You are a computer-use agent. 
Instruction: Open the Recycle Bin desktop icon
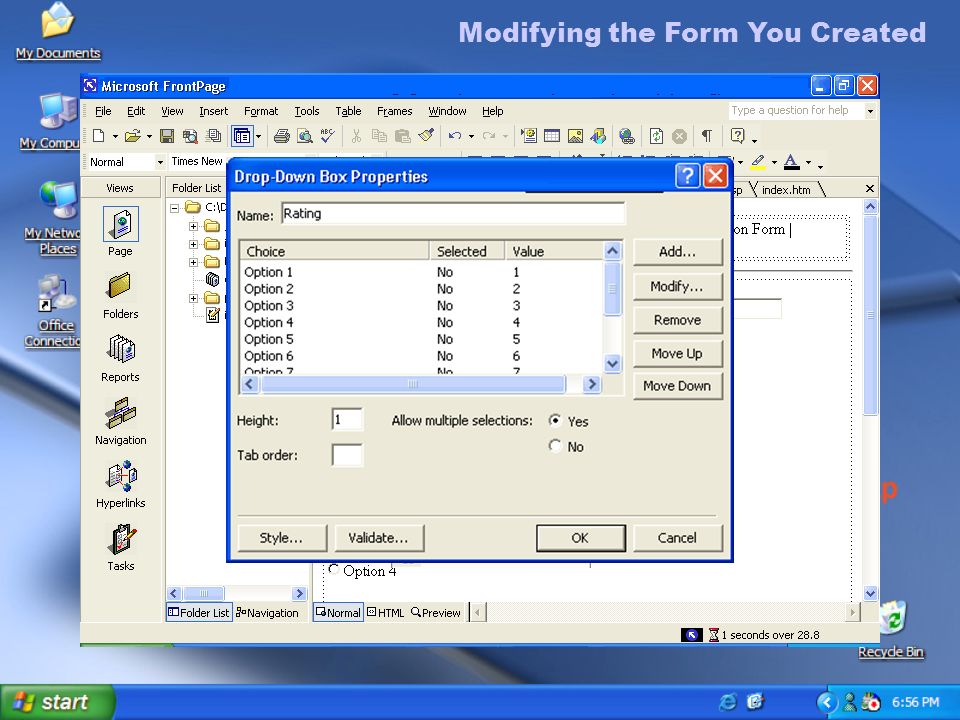click(x=891, y=629)
